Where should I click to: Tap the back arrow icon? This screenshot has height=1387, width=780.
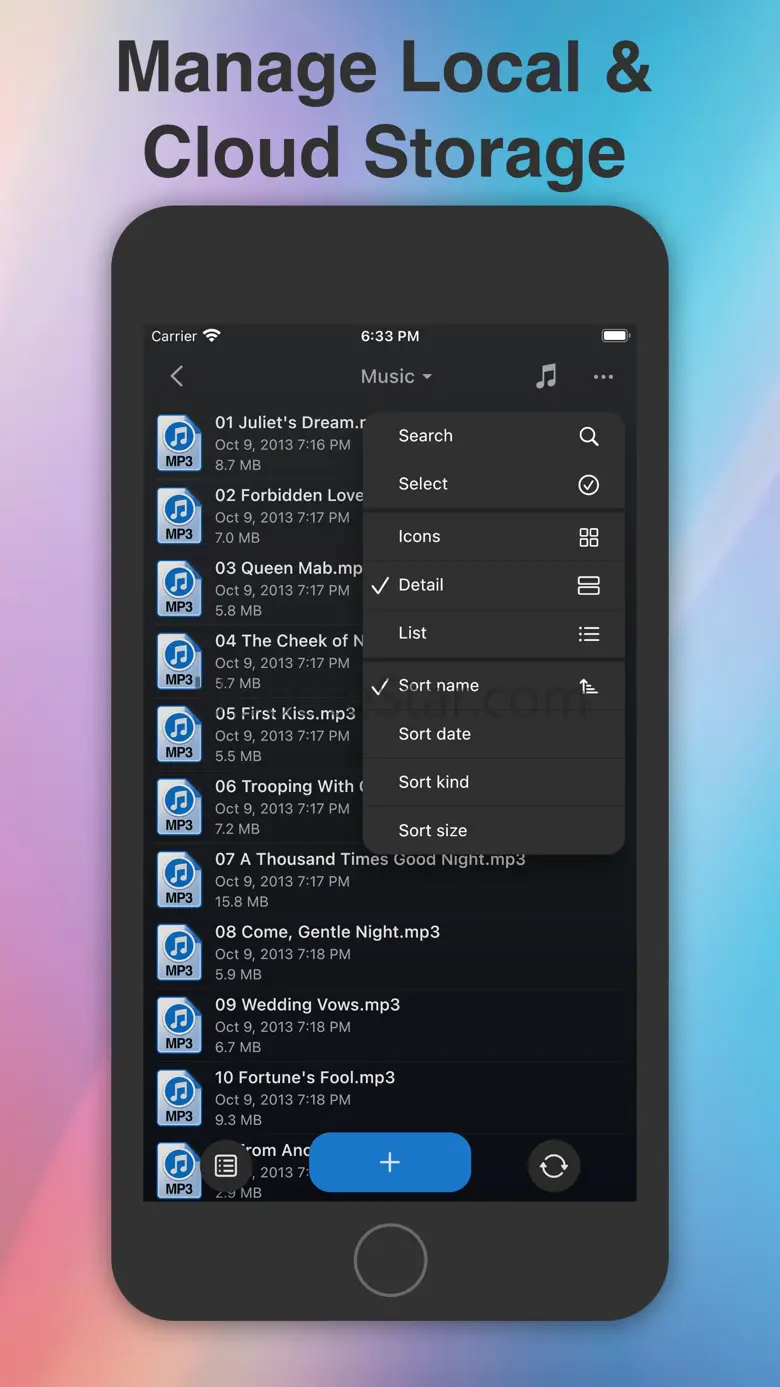pos(177,376)
